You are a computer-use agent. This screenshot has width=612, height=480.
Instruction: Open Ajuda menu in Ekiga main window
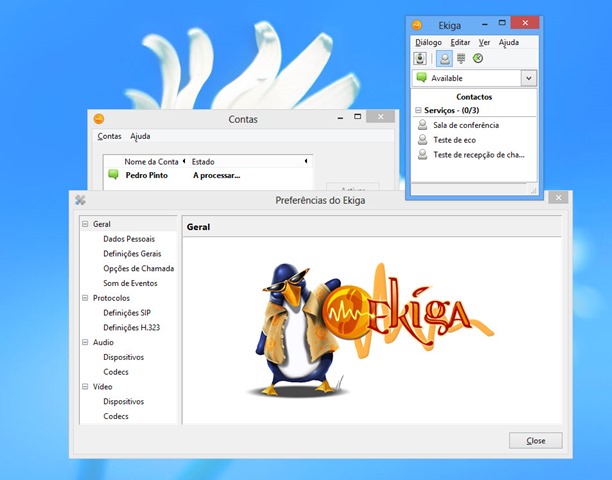[509, 42]
